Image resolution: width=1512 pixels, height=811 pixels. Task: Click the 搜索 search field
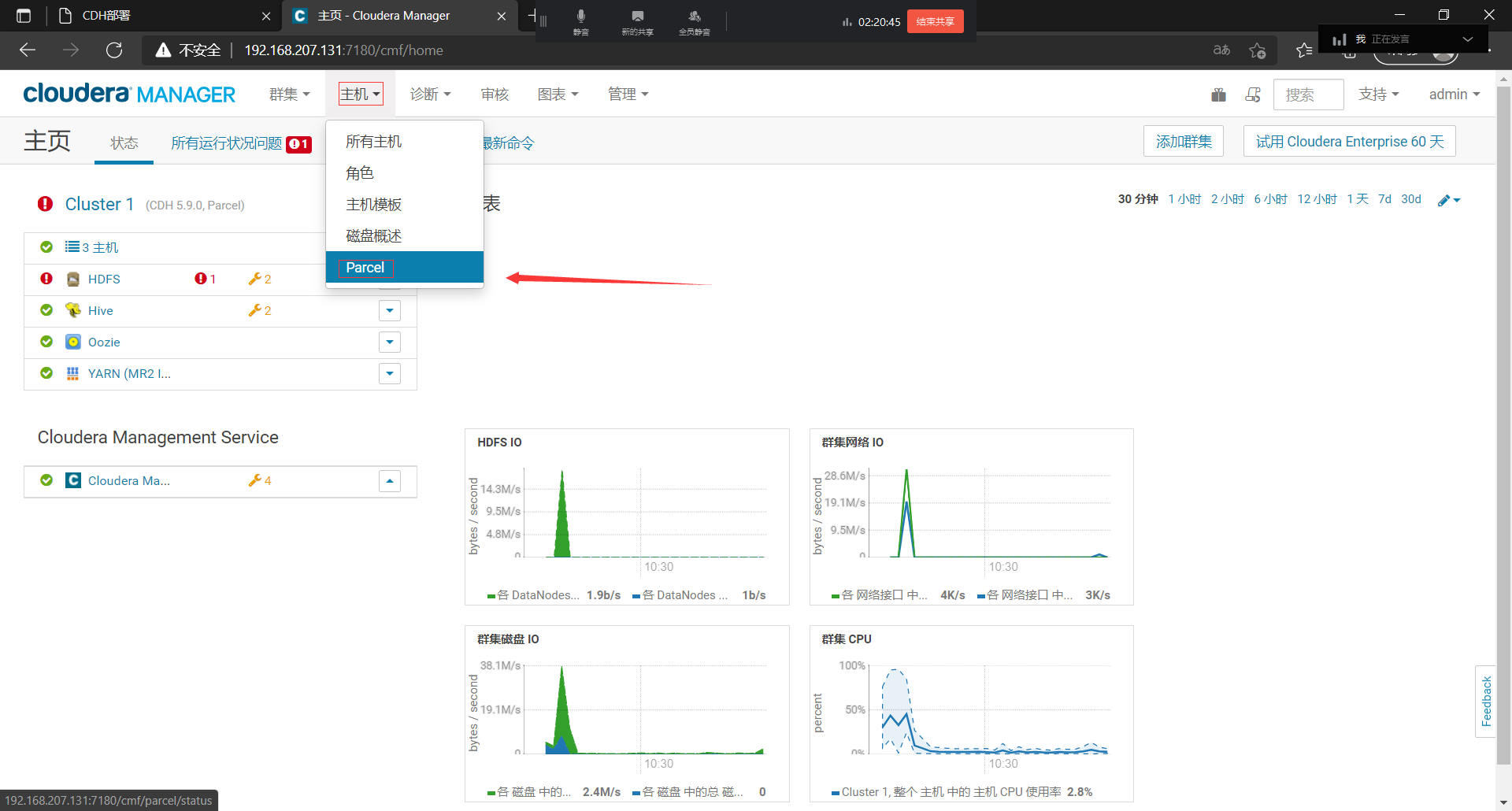pos(1308,94)
